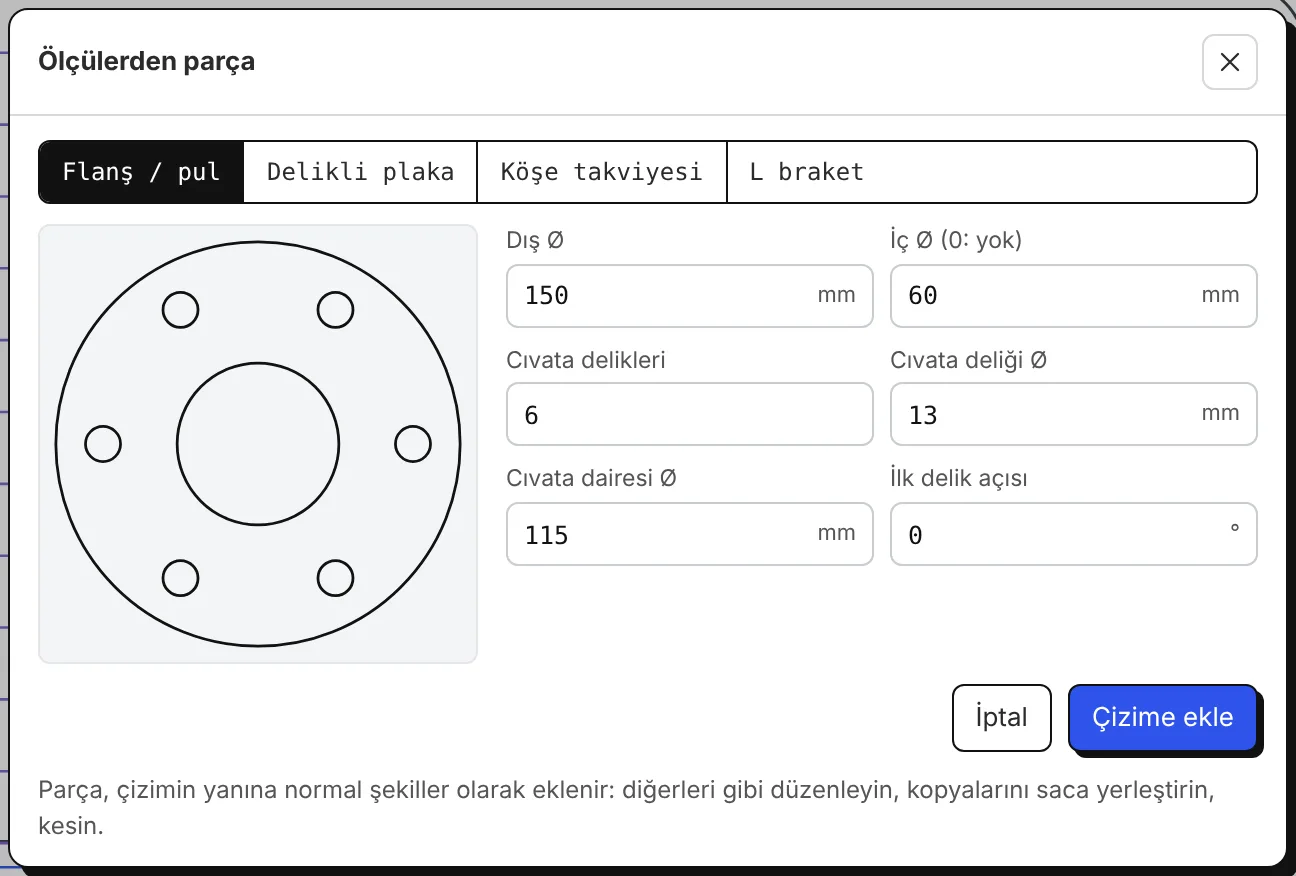Image resolution: width=1296 pixels, height=876 pixels.
Task: Click the Dış Ø input field
Action: [690, 296]
